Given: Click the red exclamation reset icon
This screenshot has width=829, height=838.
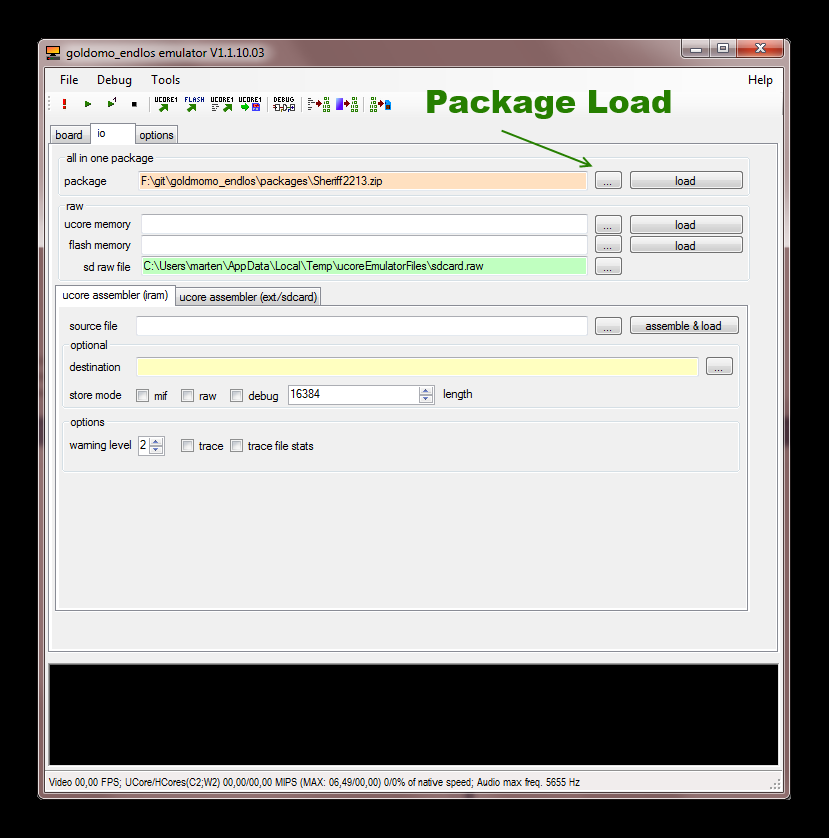Looking at the screenshot, I should point(65,104).
